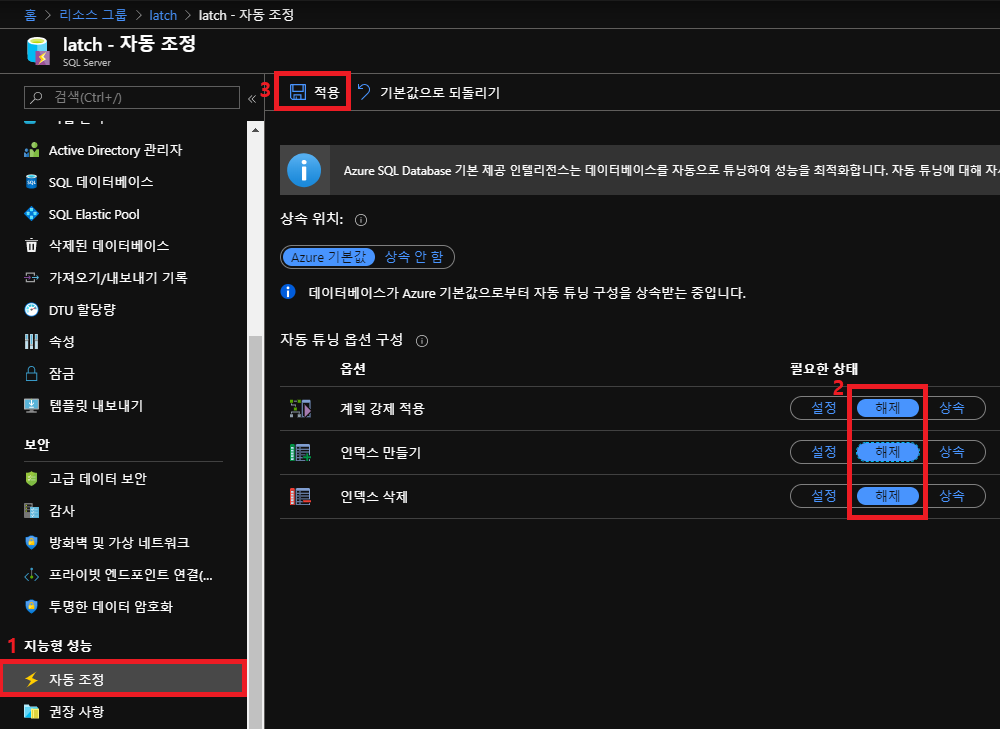Click the 프라이빗 엔드포인트 연결 icon
The width and height of the screenshot is (1000, 729).
[x=31, y=575]
